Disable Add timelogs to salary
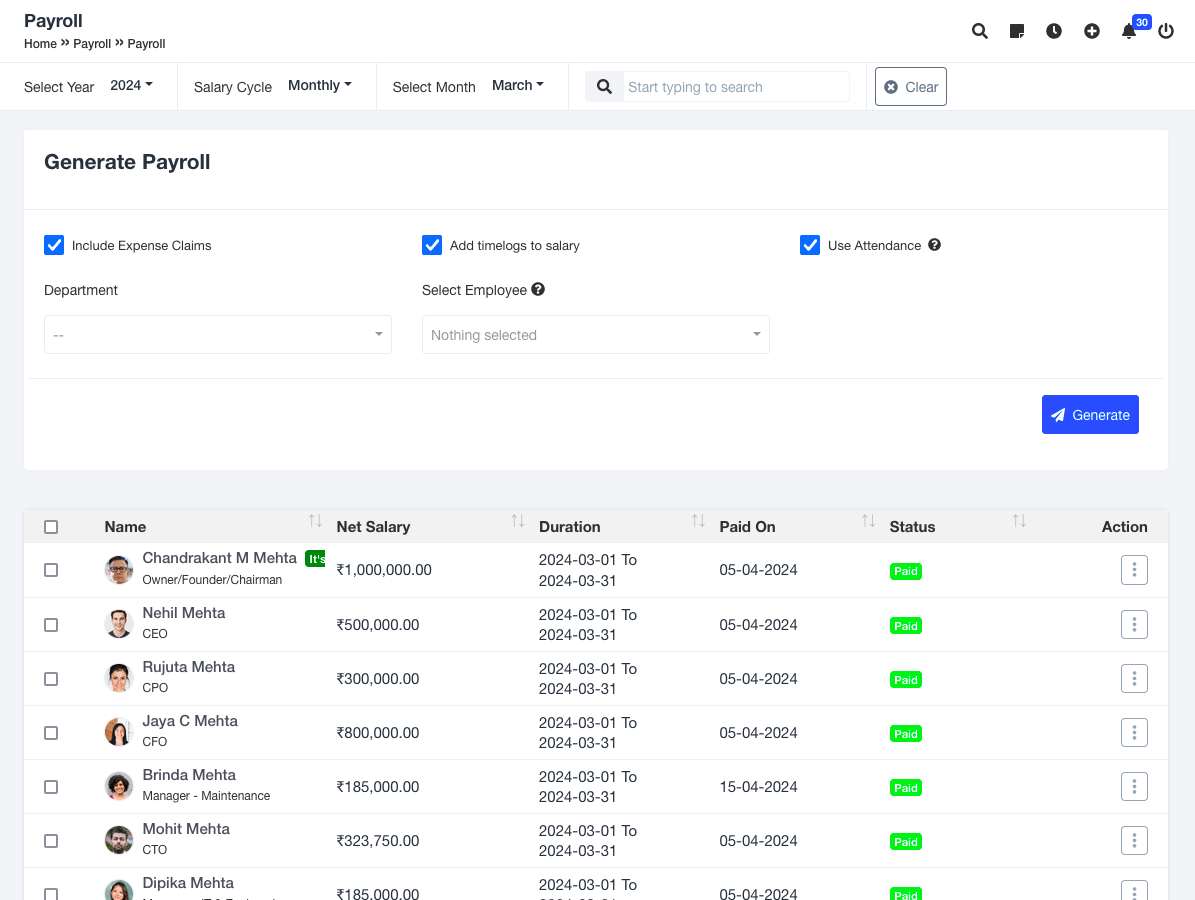The width and height of the screenshot is (1195, 900). (x=431, y=244)
